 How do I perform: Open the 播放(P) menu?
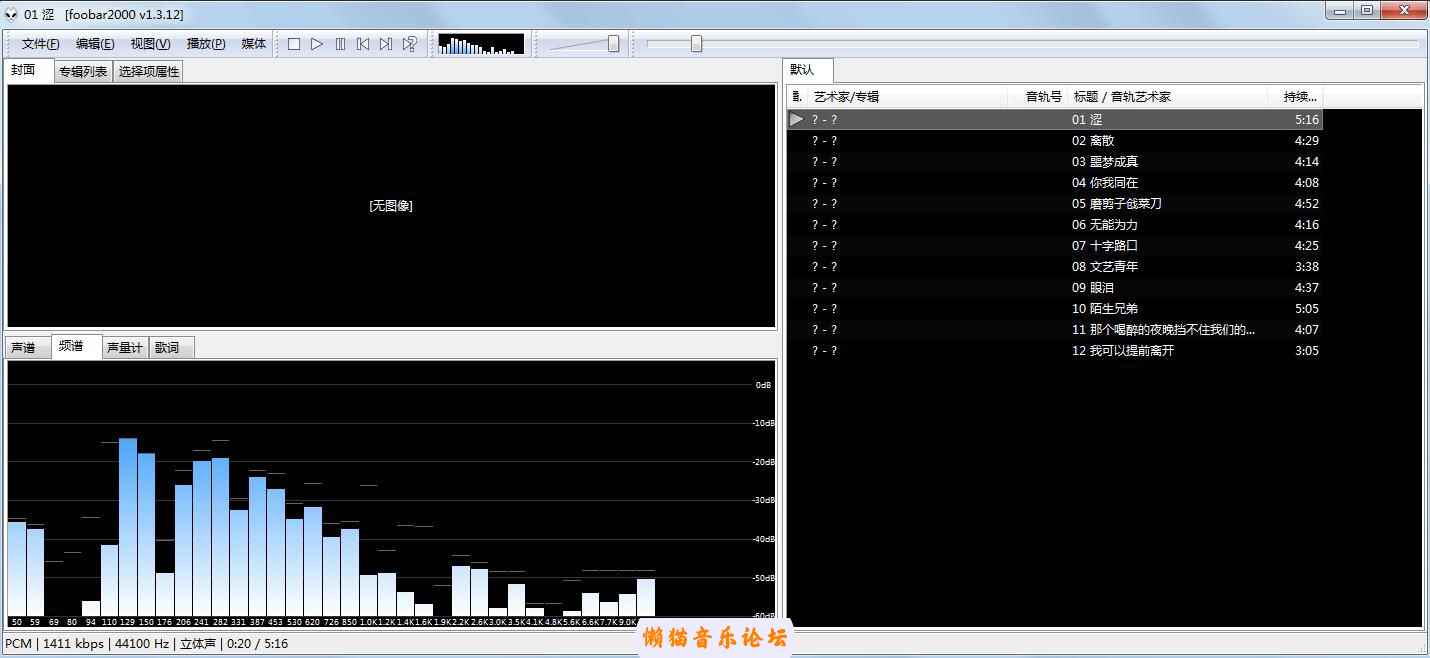pyautogui.click(x=206, y=44)
